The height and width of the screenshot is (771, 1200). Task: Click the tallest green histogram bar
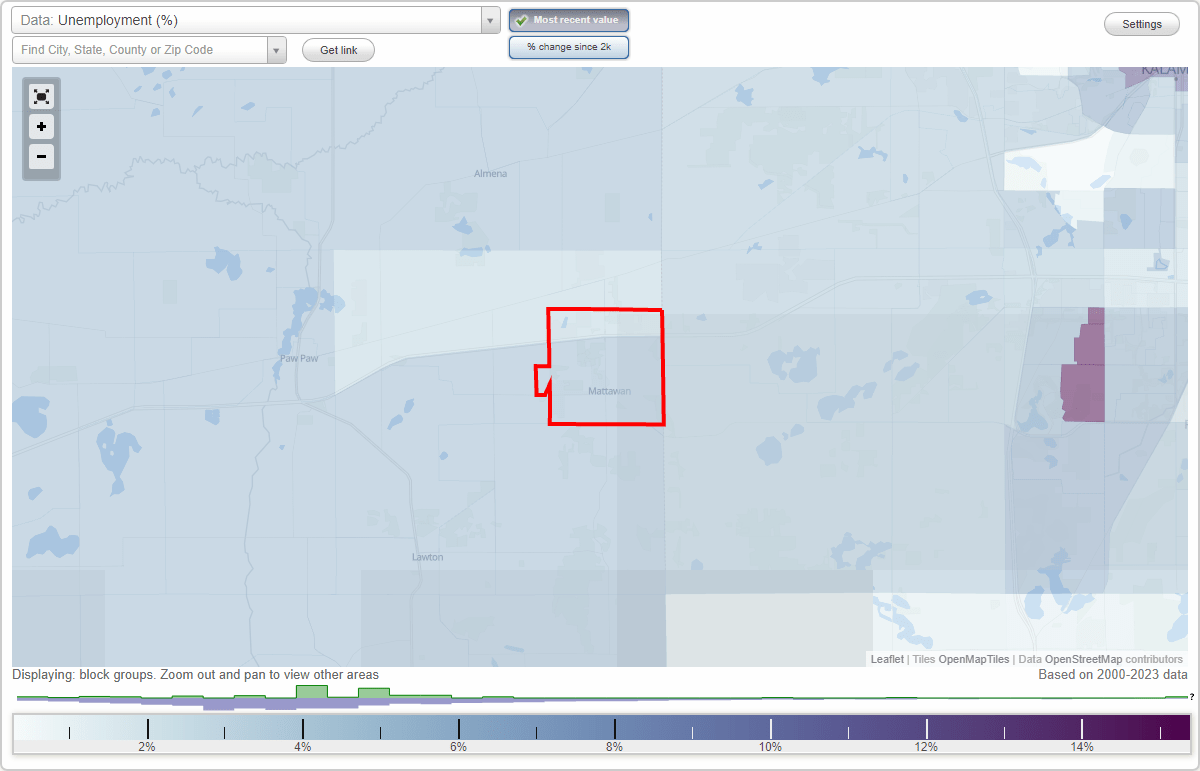coord(310,692)
